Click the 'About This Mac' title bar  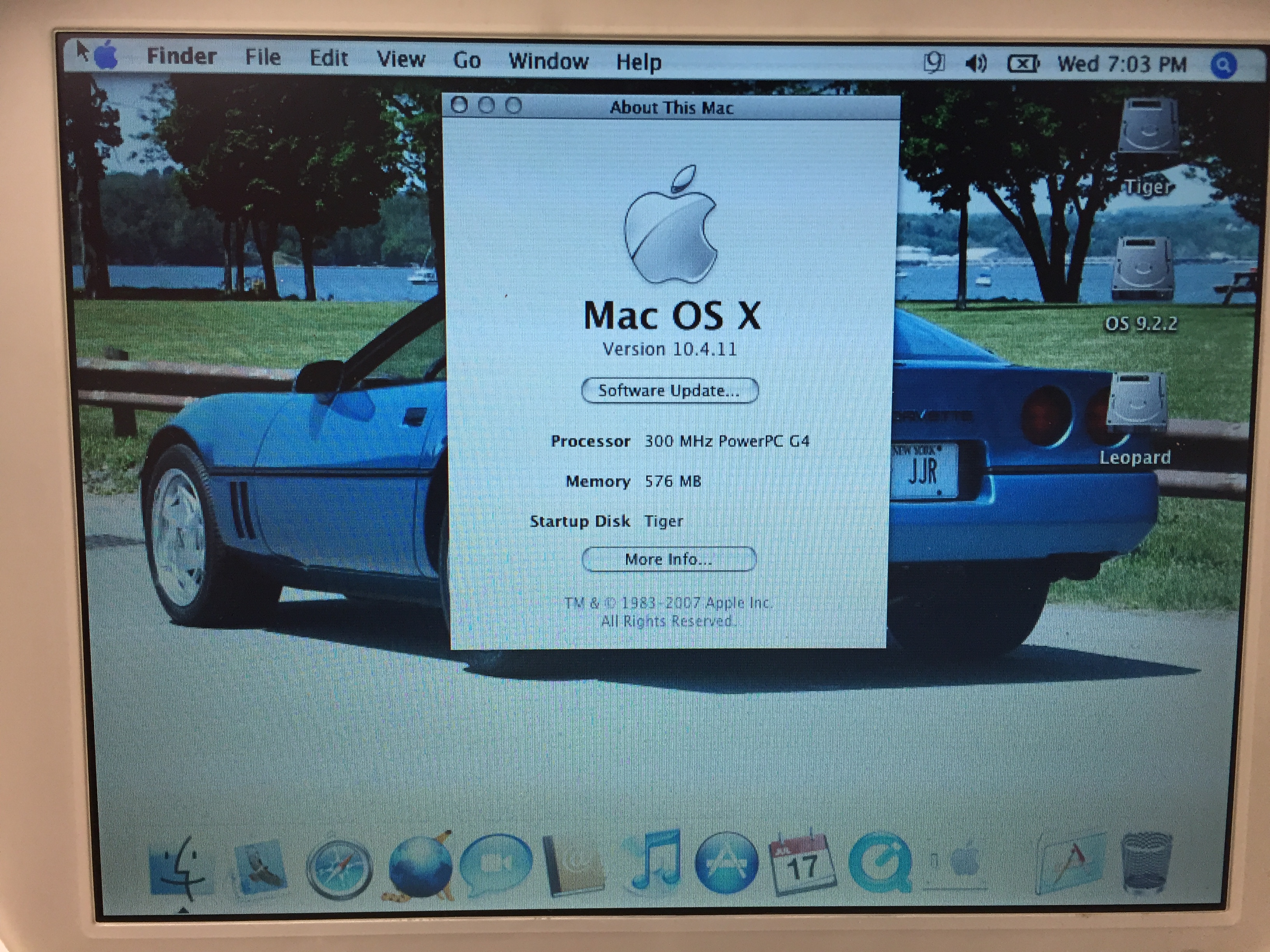pyautogui.click(x=672, y=107)
